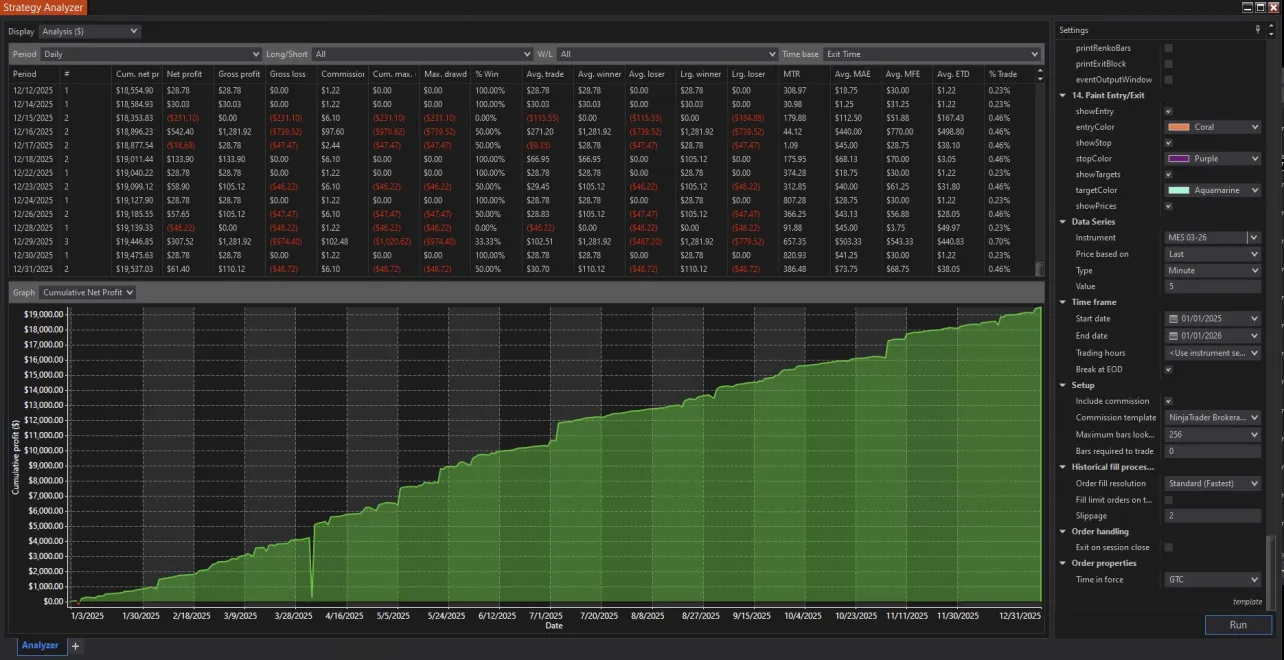Add a new analyzer with the plus icon
This screenshot has width=1284, height=660.
[74, 646]
